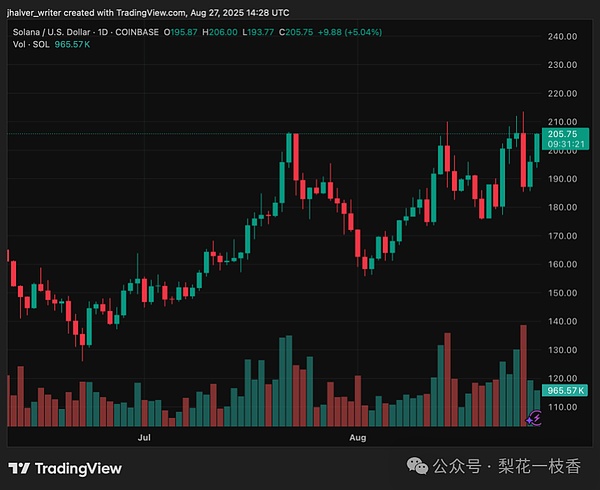Click the 130.00 price axis label
The width and height of the screenshot is (600, 490).
coord(562,350)
